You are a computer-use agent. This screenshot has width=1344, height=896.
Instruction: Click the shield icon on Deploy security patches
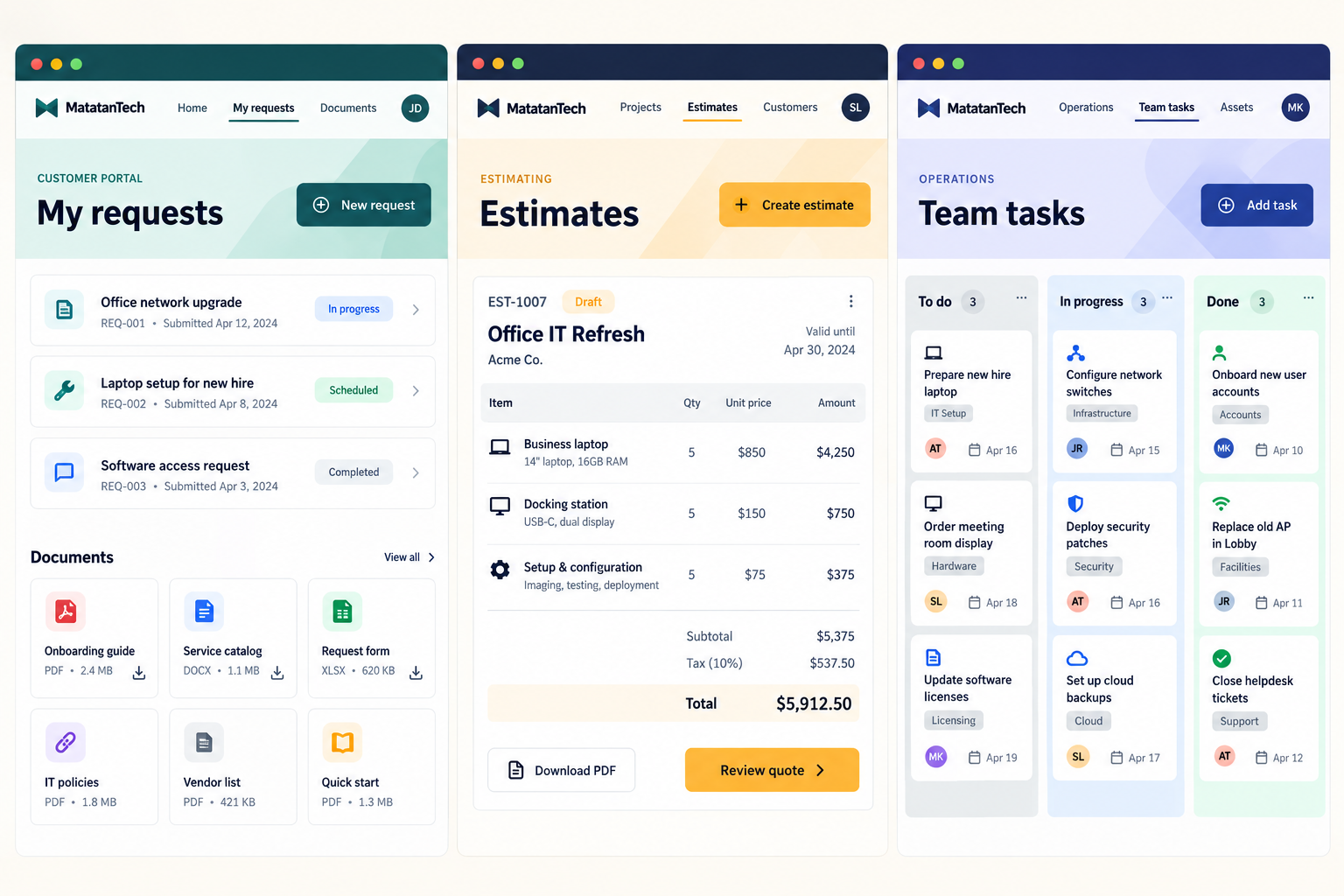point(1075,503)
